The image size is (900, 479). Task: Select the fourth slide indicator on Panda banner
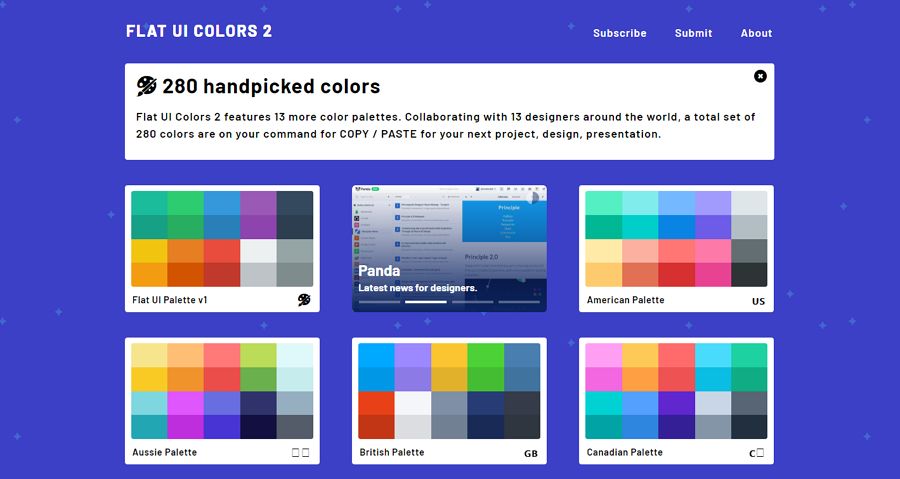pyautogui.click(x=519, y=302)
